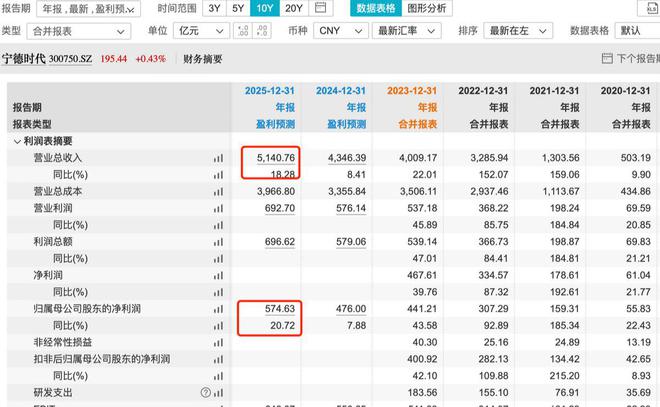Screen dimensions: 660x407
Task: Open chart icon for 营业利润 row
Action: point(218,209)
